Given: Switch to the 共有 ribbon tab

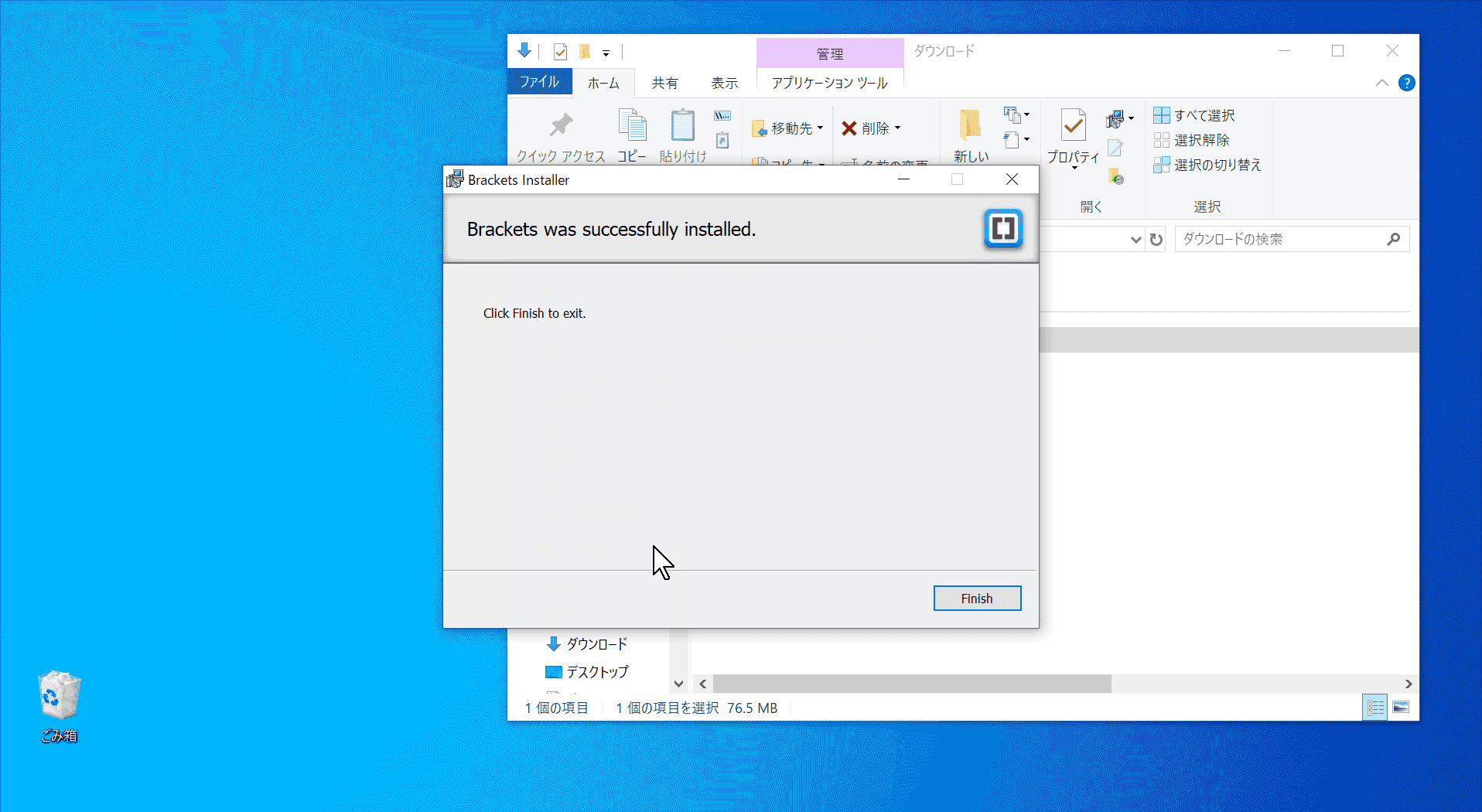Looking at the screenshot, I should click(664, 83).
